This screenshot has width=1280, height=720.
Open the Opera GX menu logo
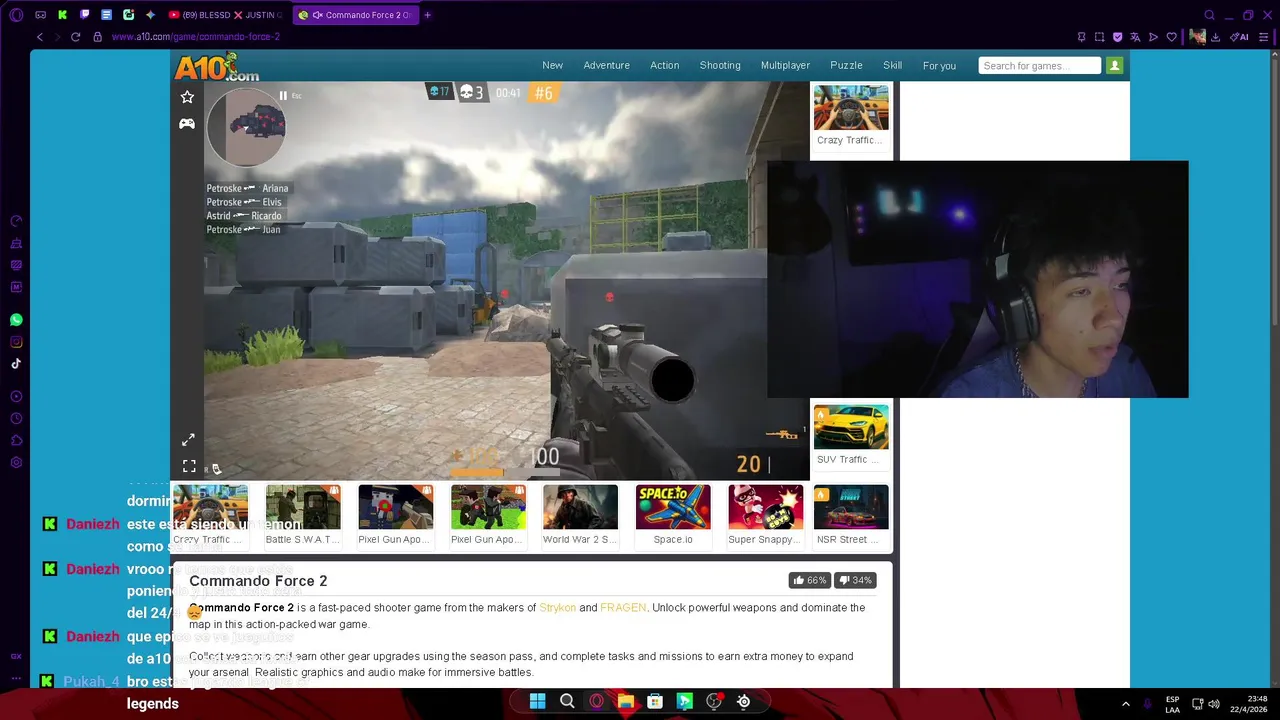coord(16,15)
